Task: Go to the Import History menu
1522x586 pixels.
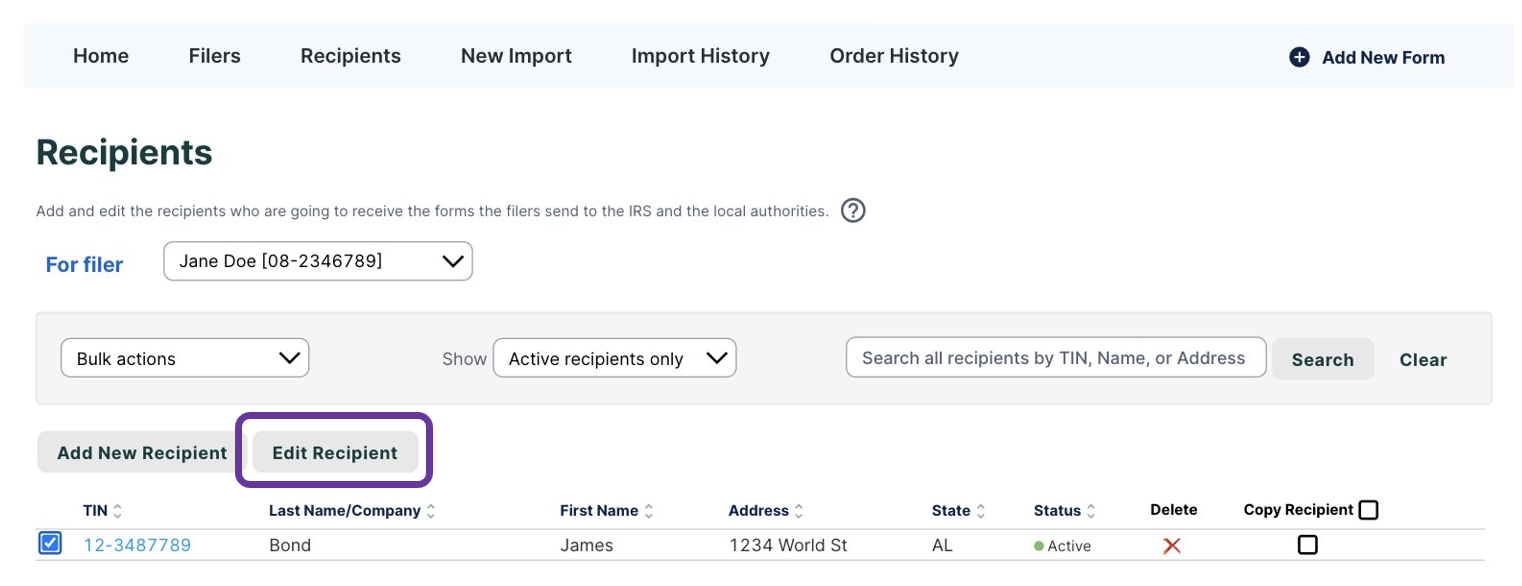Action: click(x=700, y=56)
